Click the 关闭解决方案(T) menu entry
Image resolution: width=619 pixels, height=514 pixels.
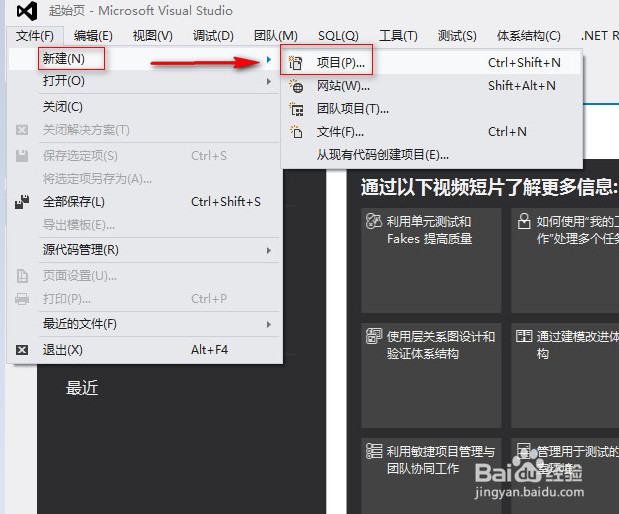[x=144, y=130]
